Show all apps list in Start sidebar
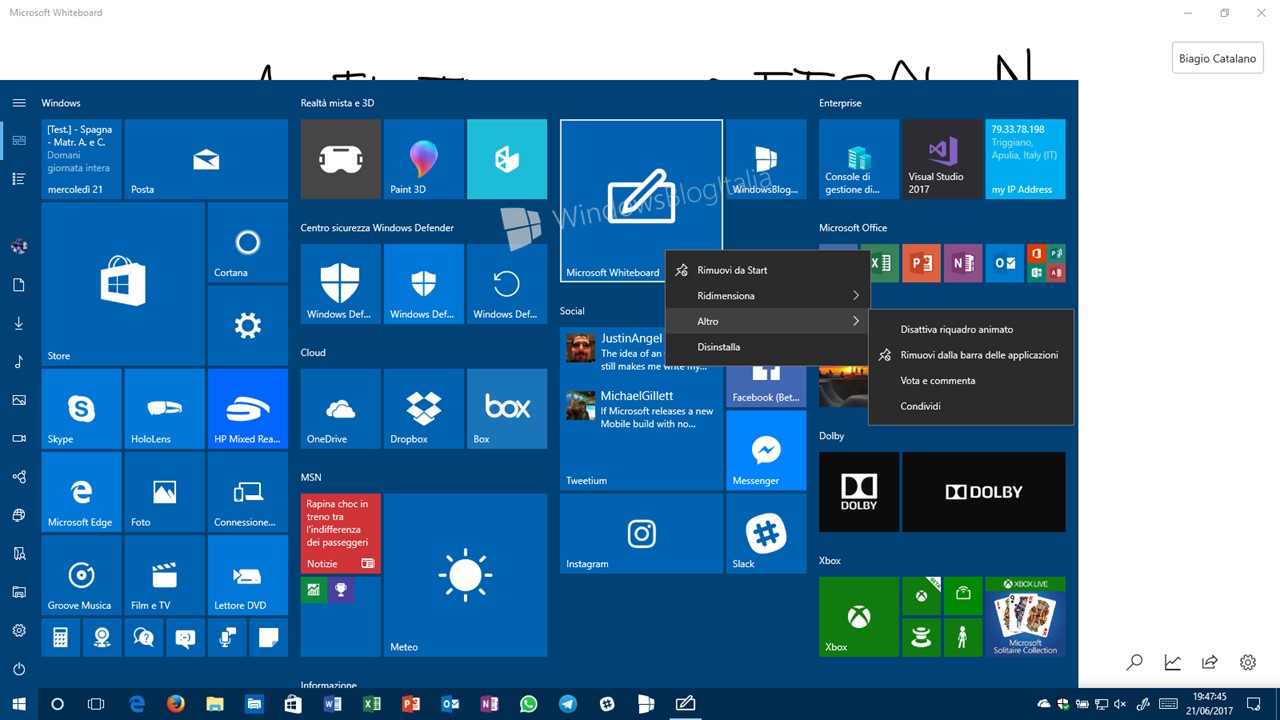Screen dimensions: 1280x720 tap(19, 179)
